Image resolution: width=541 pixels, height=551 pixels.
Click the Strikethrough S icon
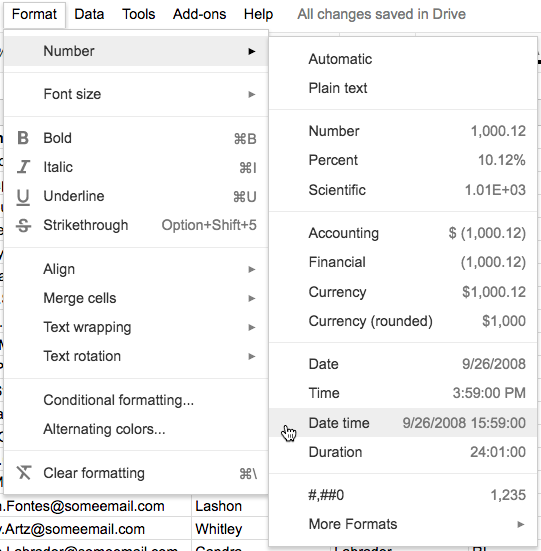click(24, 225)
